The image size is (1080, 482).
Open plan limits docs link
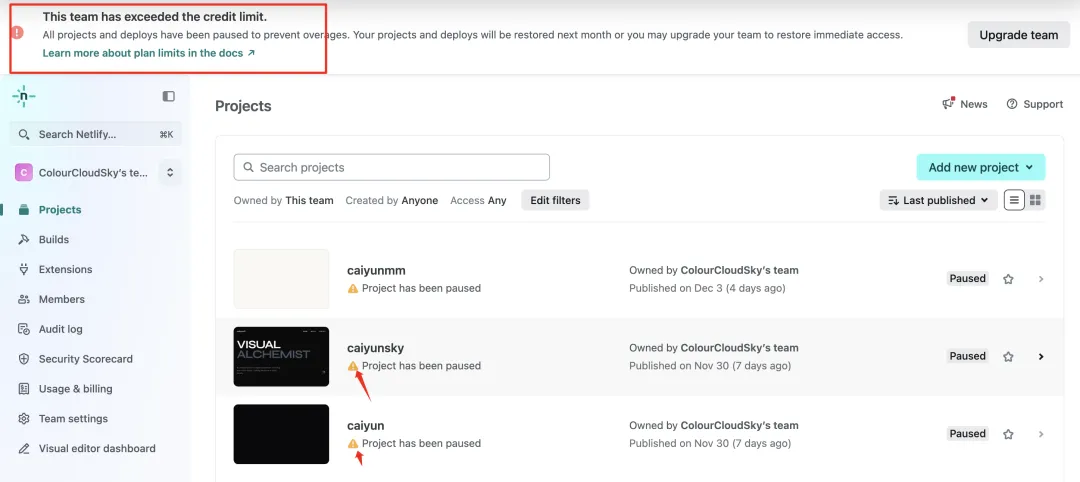coord(148,53)
